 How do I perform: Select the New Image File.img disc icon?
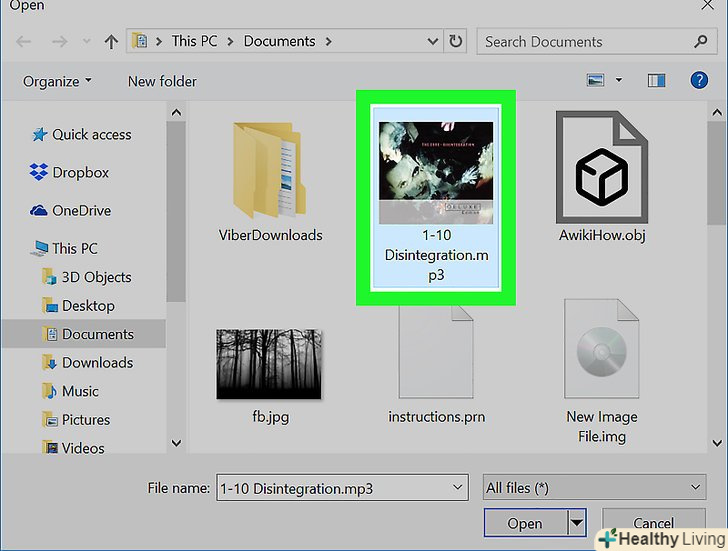[601, 352]
